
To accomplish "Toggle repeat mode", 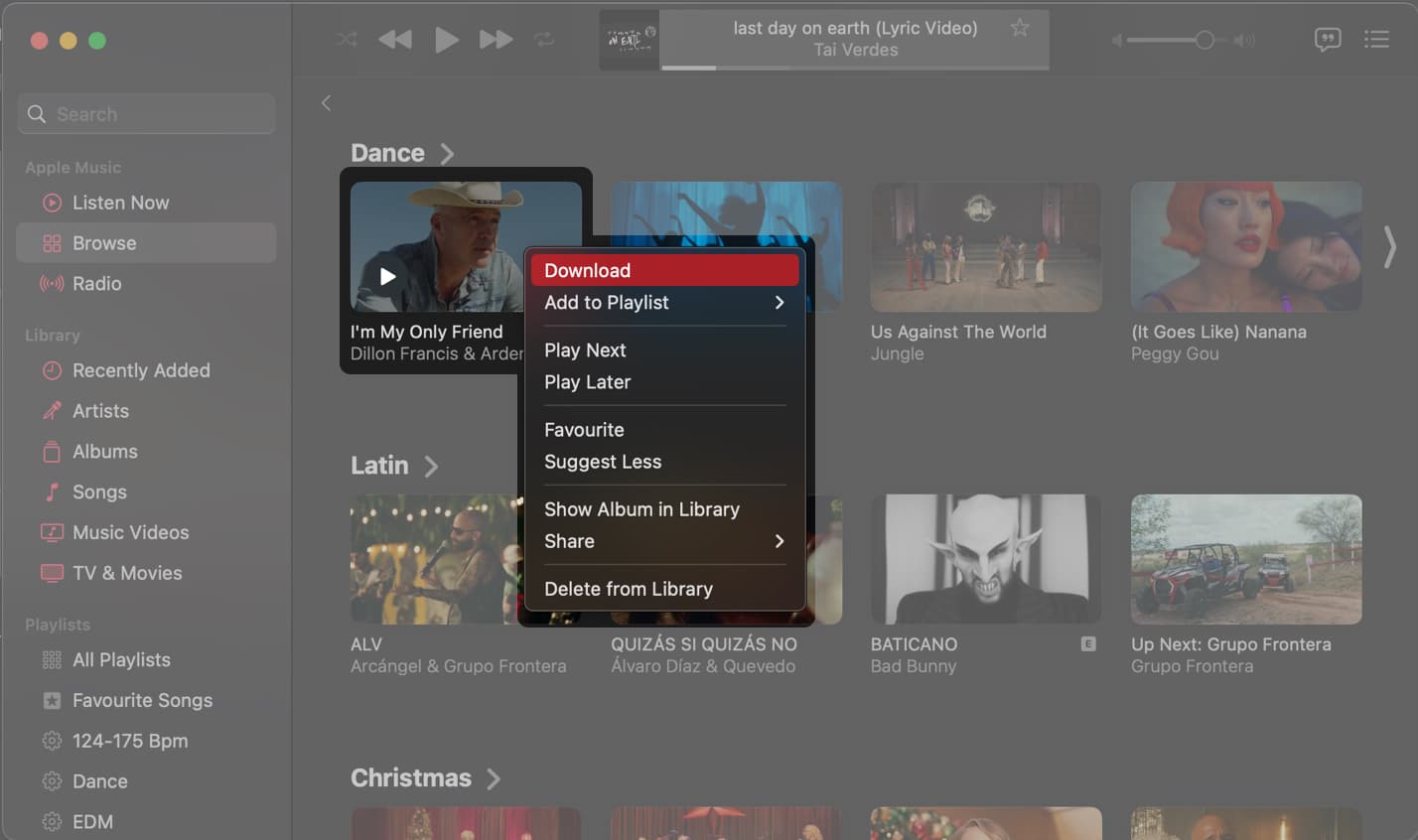I will pos(544,40).
